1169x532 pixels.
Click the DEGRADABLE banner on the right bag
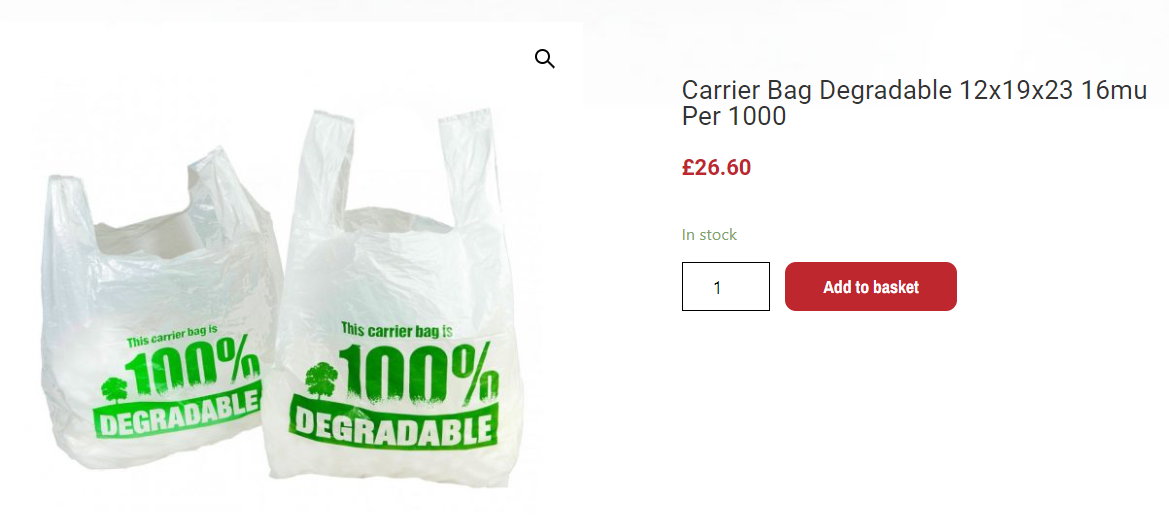tap(394, 423)
